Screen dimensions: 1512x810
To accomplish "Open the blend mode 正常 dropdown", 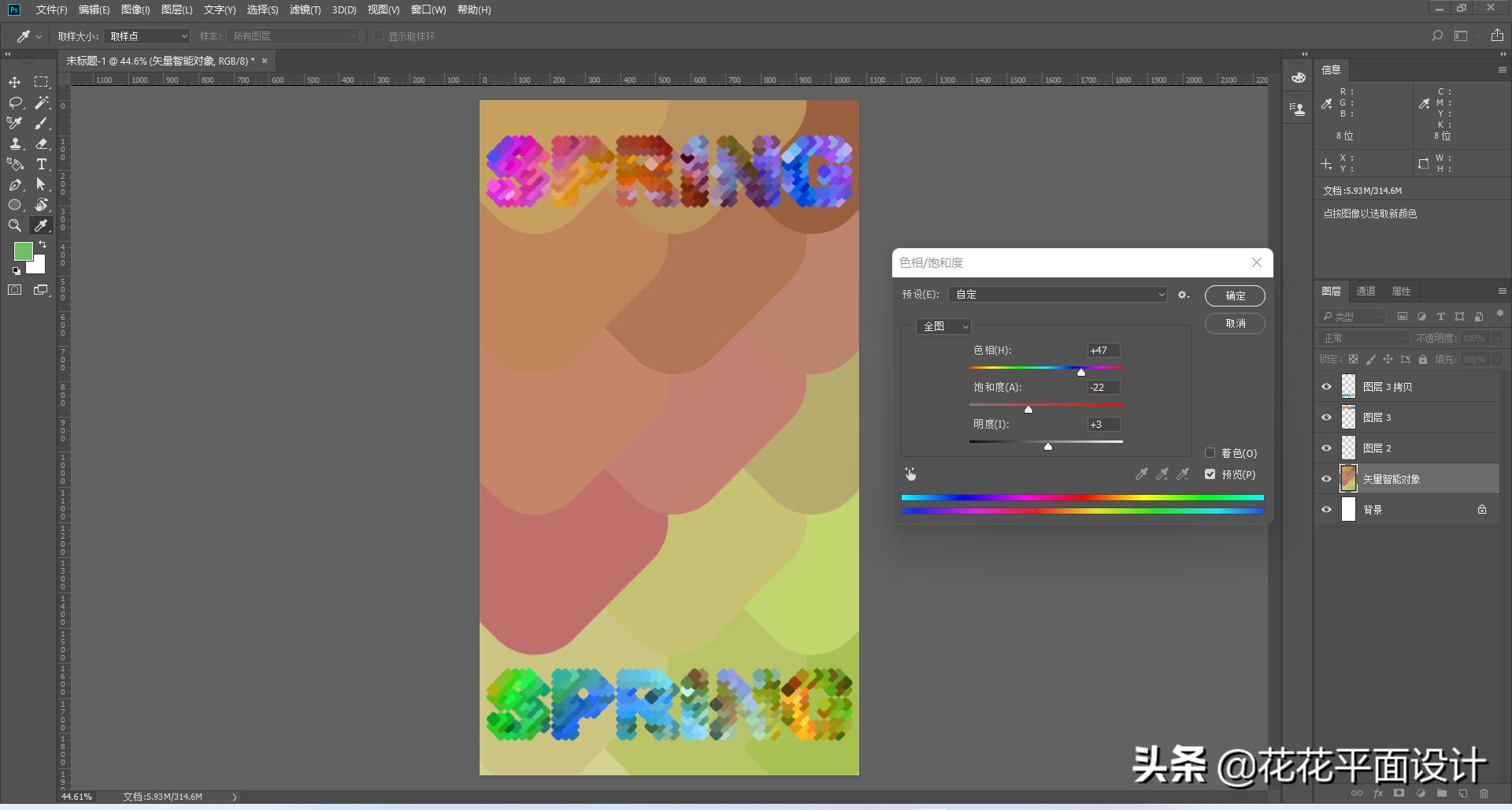I will (1364, 338).
